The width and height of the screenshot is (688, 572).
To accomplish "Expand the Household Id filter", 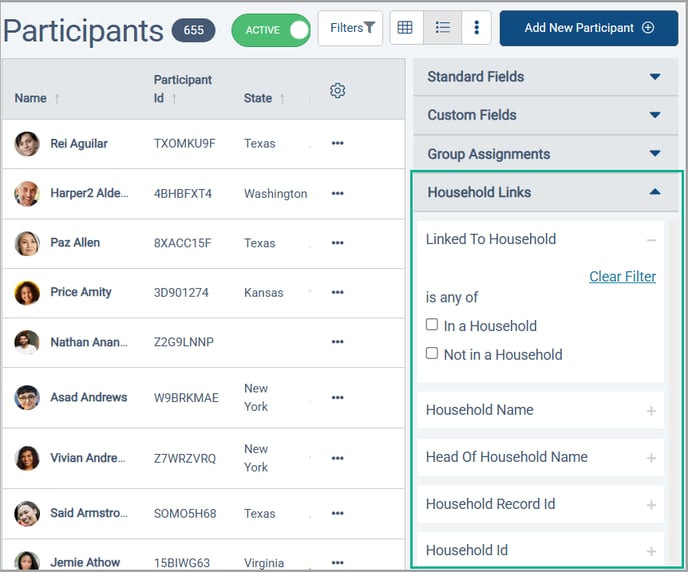I will (x=651, y=551).
